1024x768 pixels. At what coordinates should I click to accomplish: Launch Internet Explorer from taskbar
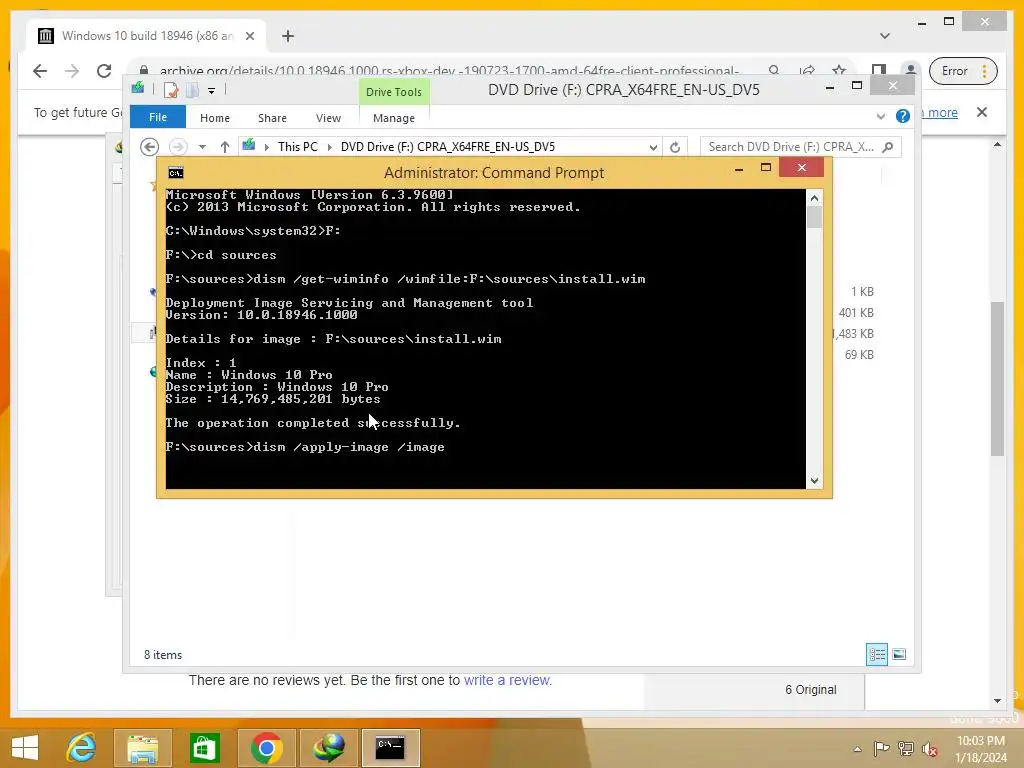pos(82,748)
